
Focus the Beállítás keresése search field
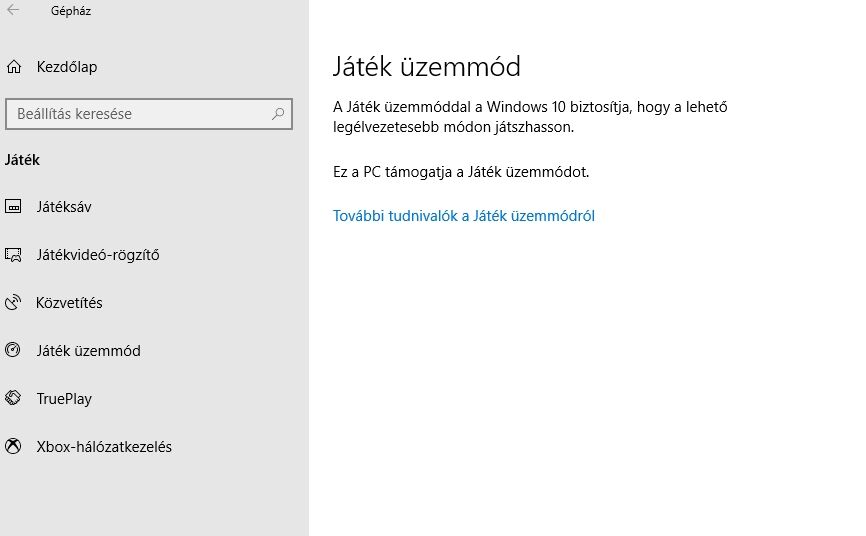tap(140, 114)
